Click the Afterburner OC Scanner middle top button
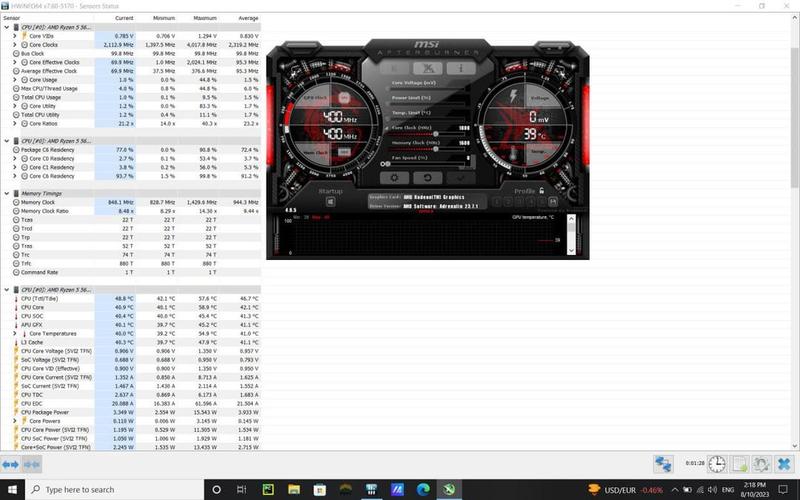 (x=428, y=68)
